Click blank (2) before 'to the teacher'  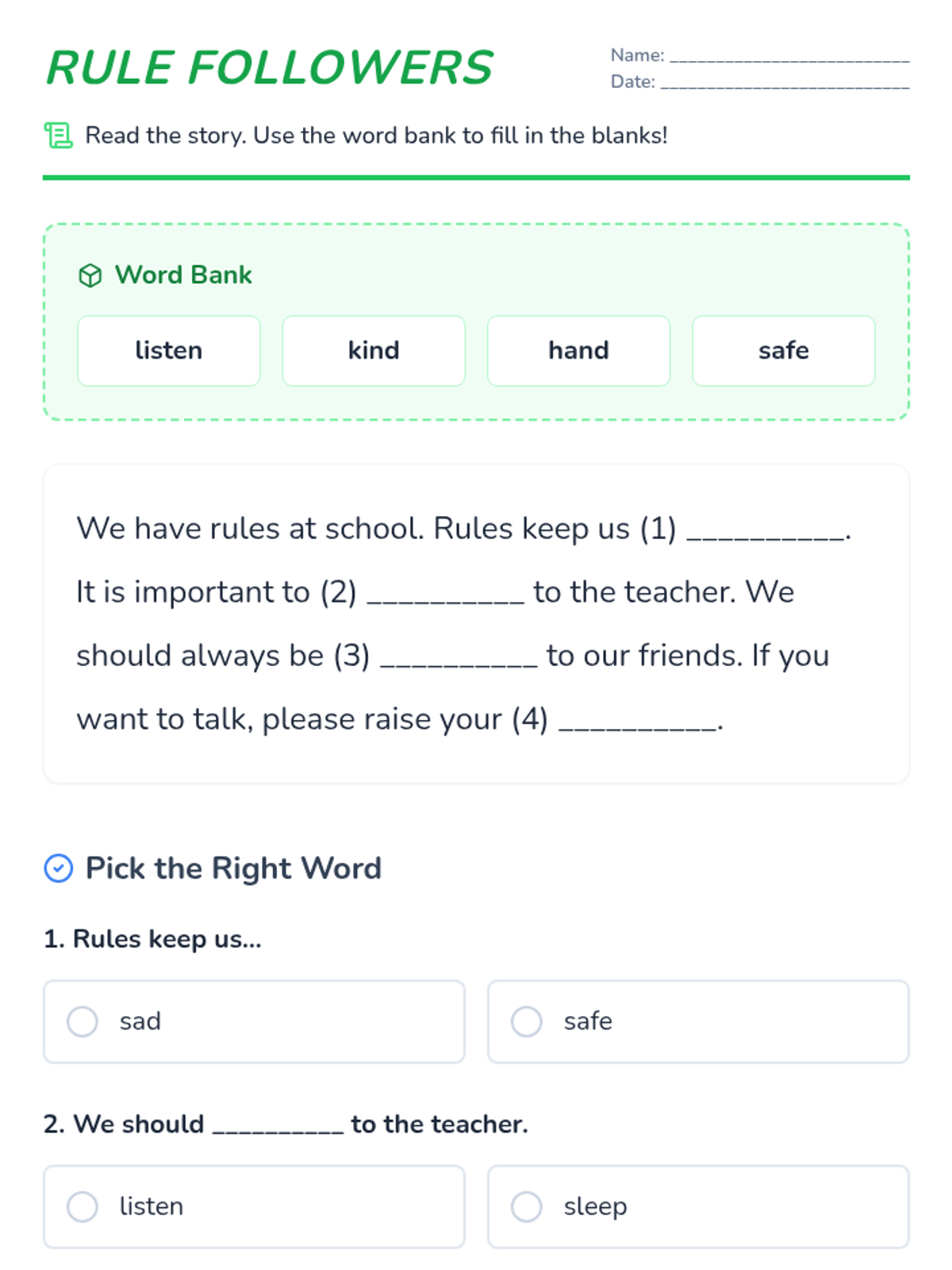coord(445,595)
